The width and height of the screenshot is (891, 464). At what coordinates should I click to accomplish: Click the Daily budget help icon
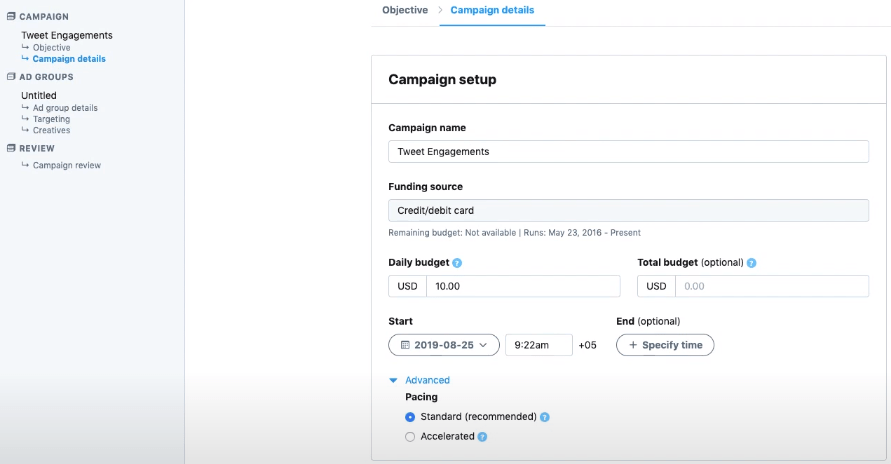click(457, 263)
